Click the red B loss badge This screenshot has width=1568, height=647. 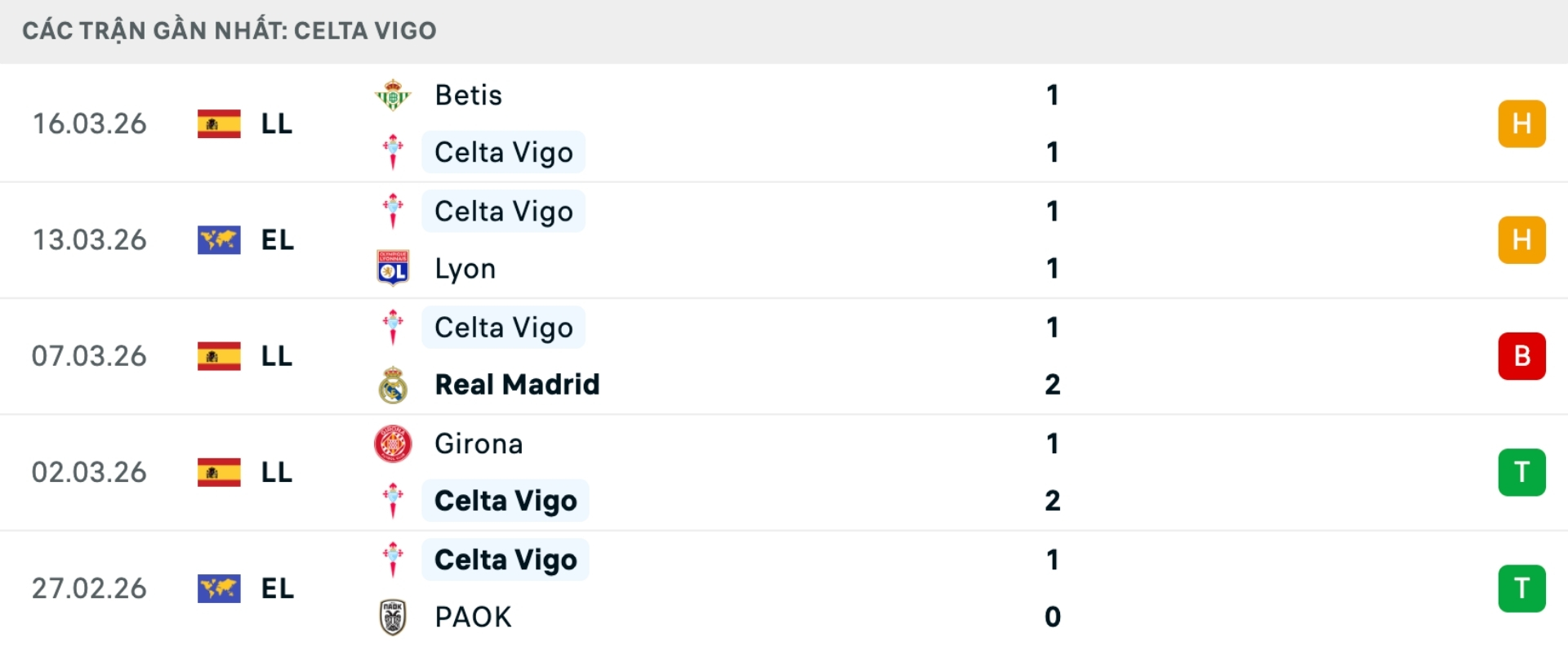[x=1521, y=356]
